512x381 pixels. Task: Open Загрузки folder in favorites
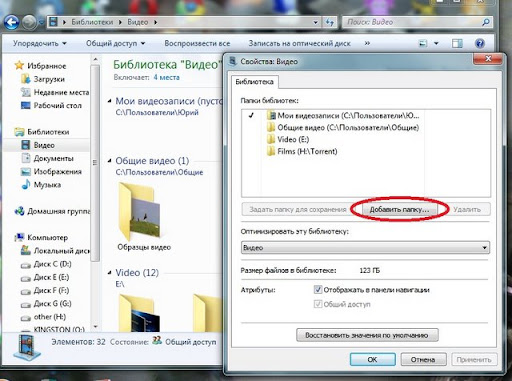tap(43, 79)
